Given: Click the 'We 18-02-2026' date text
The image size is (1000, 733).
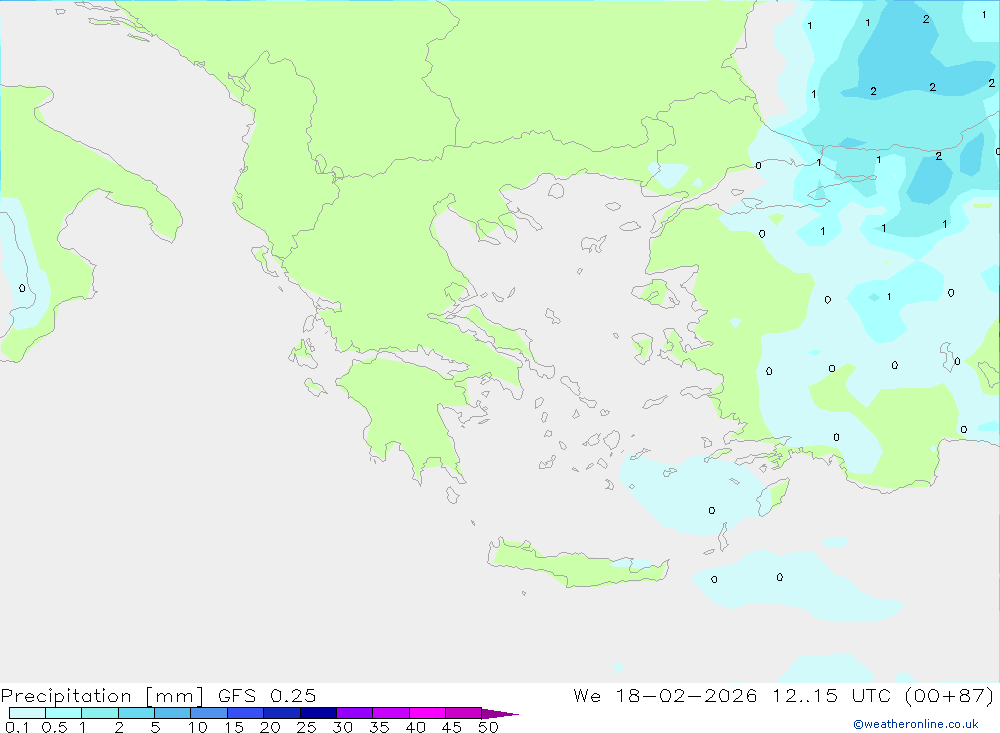Looking at the screenshot, I should pyautogui.click(x=665, y=695).
